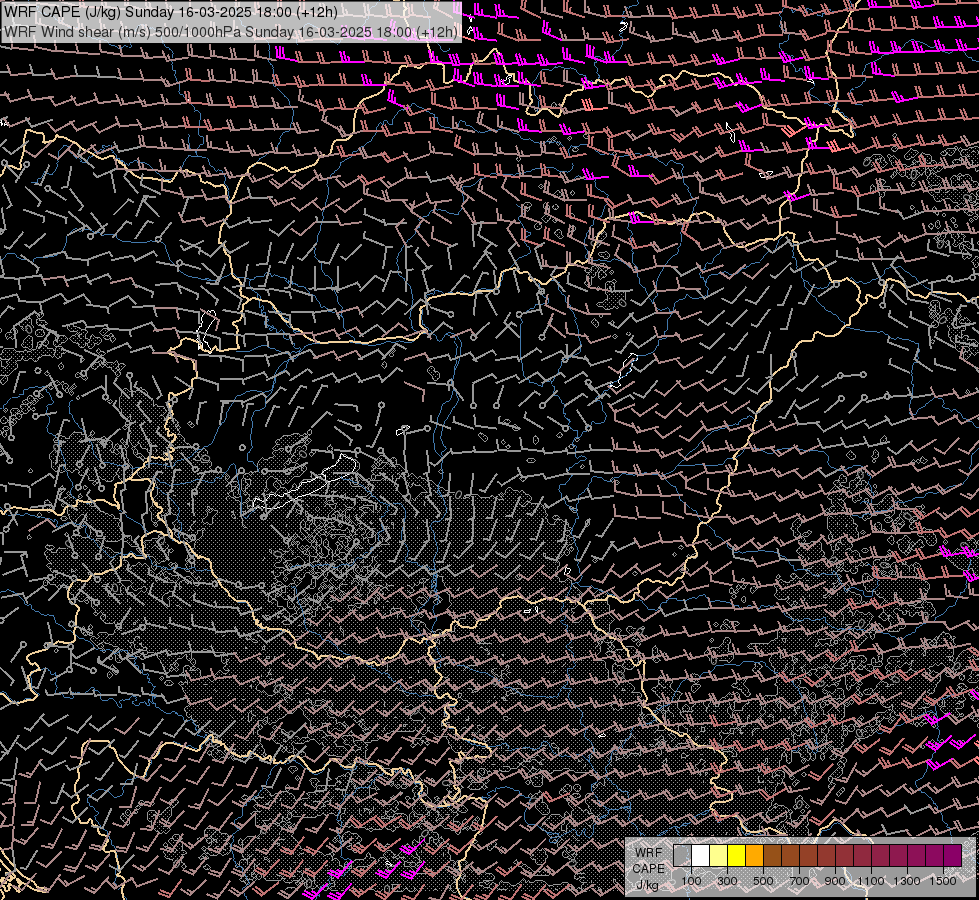The height and width of the screenshot is (900, 979).
Task: Click the WRF Wind shear title line
Action: tap(230, 31)
